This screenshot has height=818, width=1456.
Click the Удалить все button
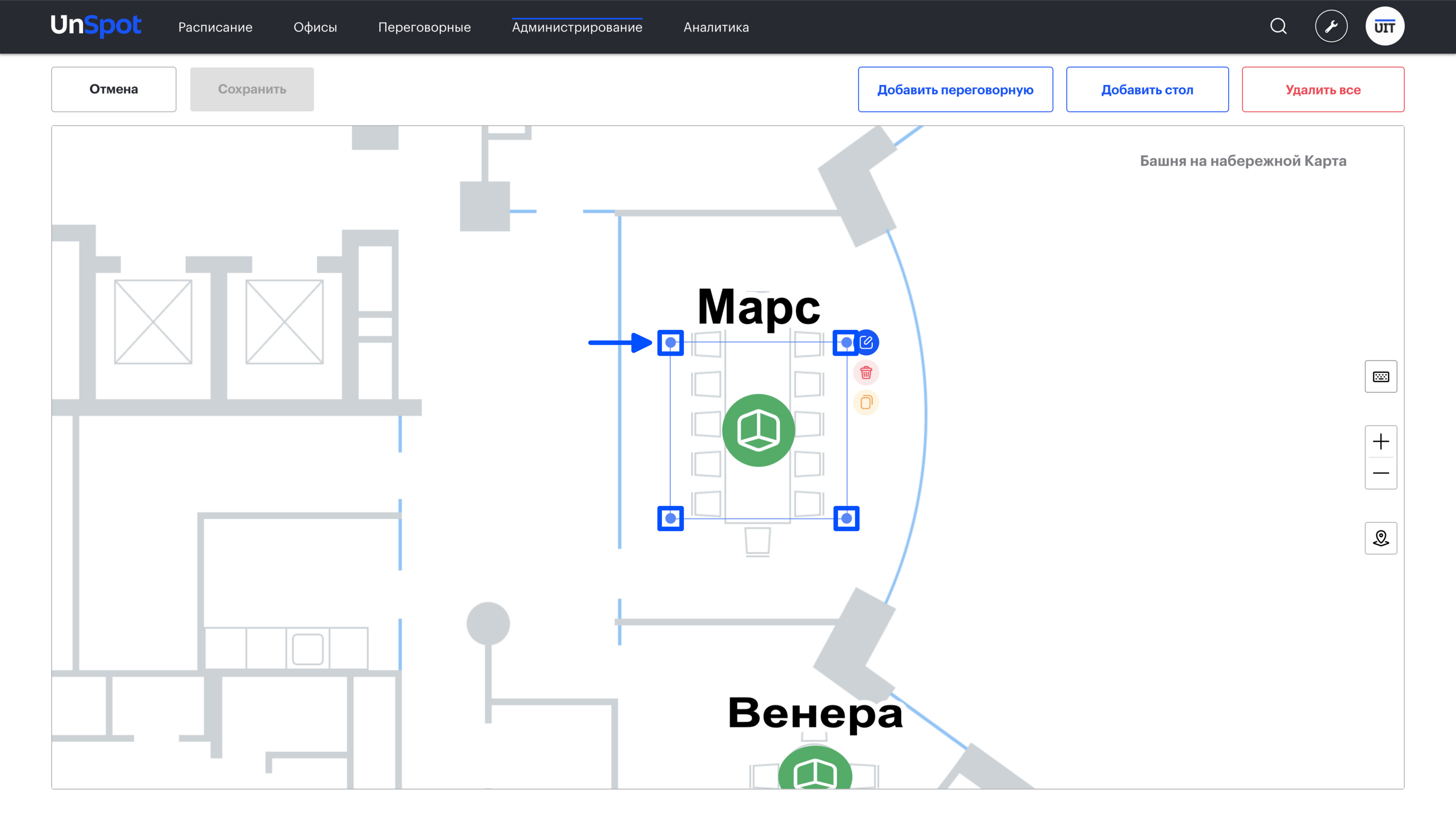pos(1323,89)
